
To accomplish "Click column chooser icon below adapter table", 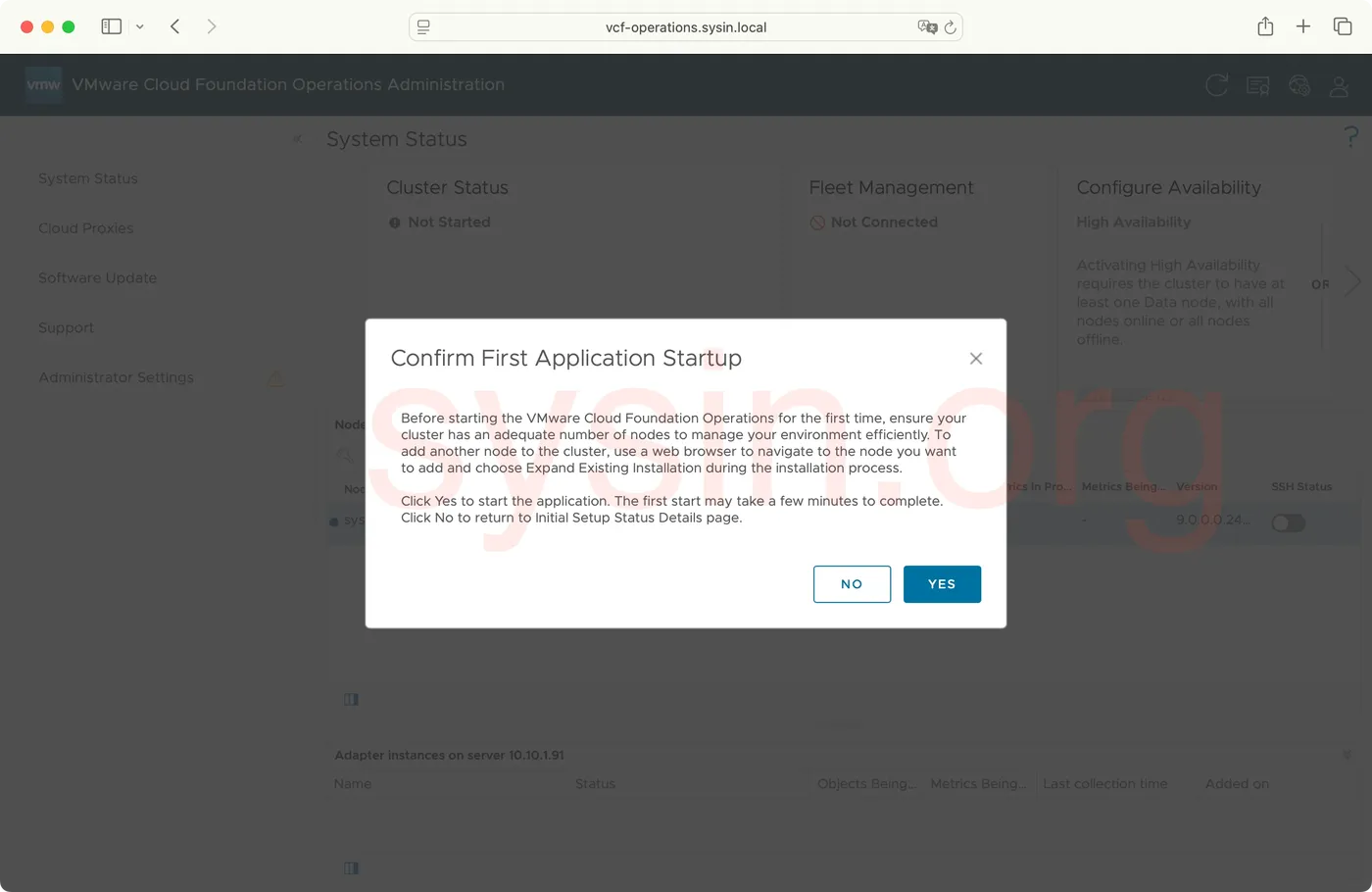I will click(x=351, y=867).
